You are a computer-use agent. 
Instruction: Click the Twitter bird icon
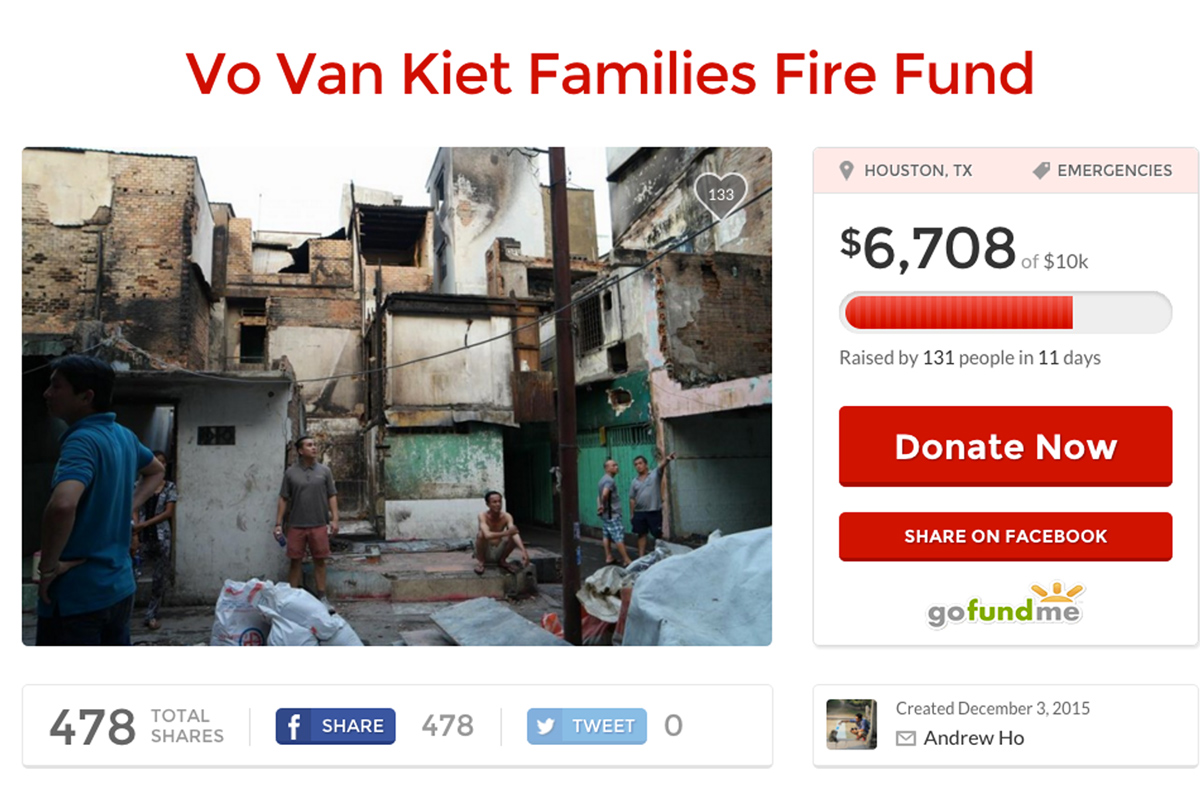546,726
